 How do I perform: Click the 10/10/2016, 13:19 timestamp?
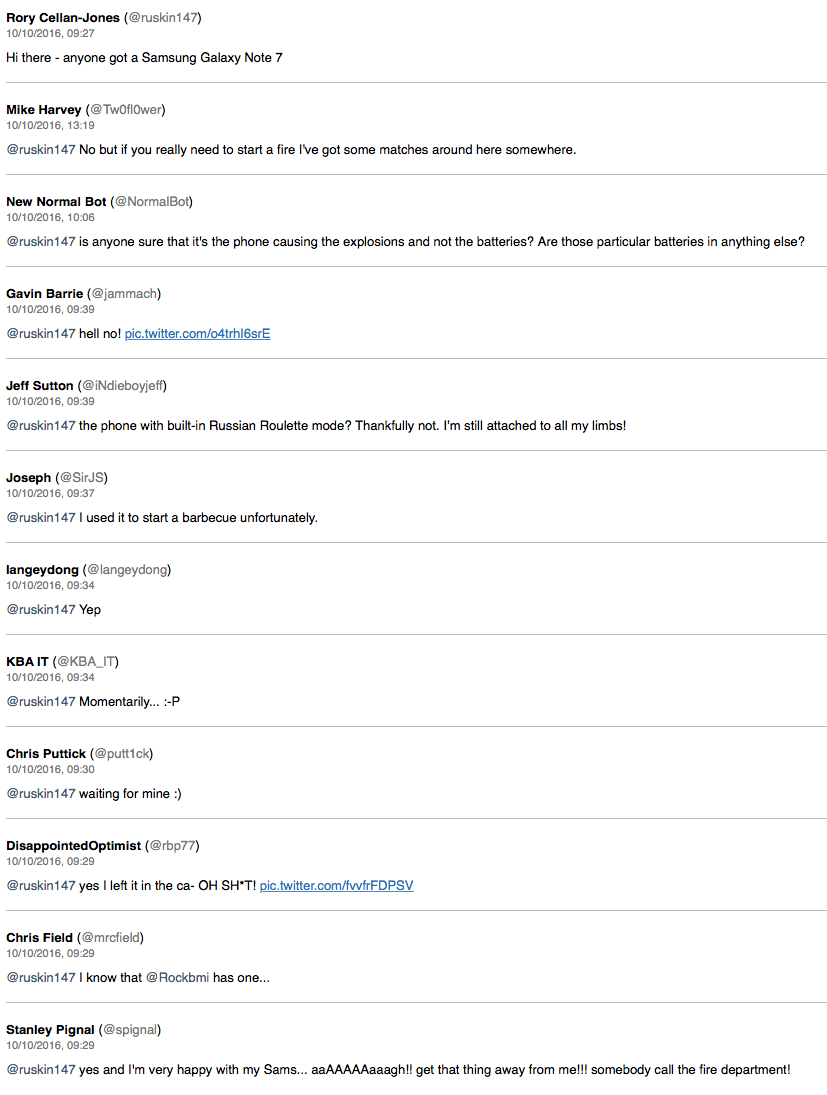tap(50, 126)
